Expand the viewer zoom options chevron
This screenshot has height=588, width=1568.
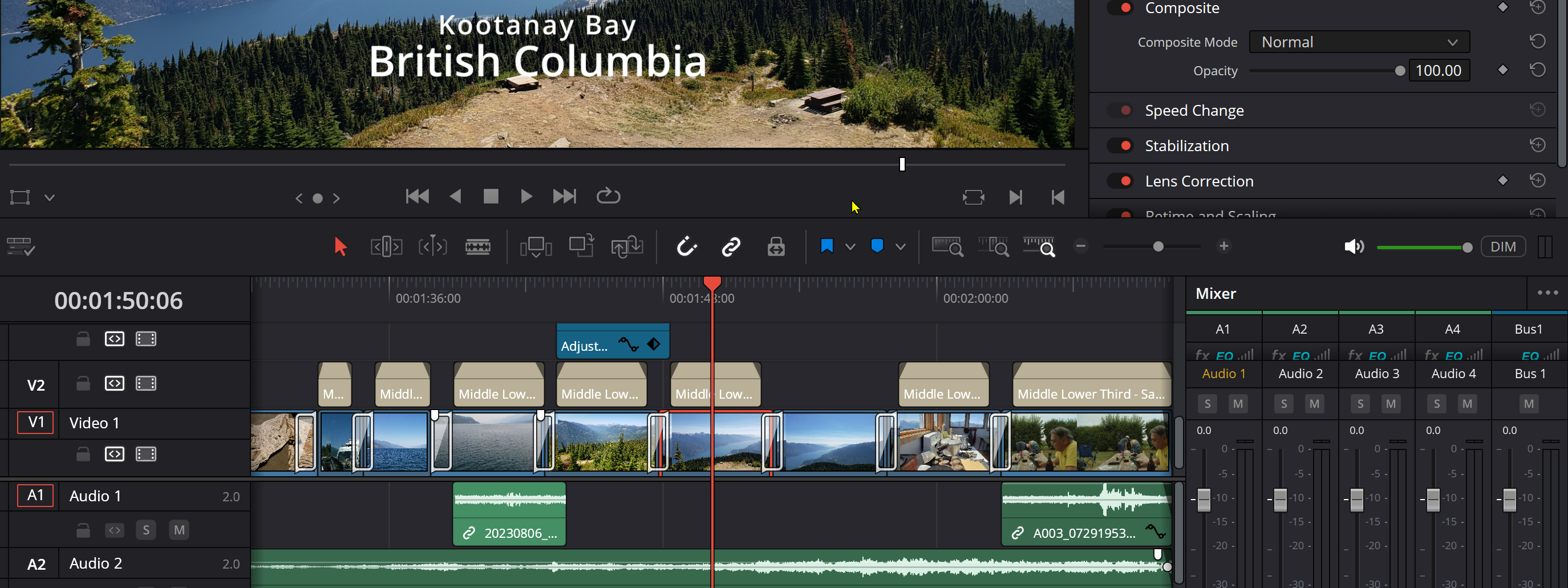[49, 197]
